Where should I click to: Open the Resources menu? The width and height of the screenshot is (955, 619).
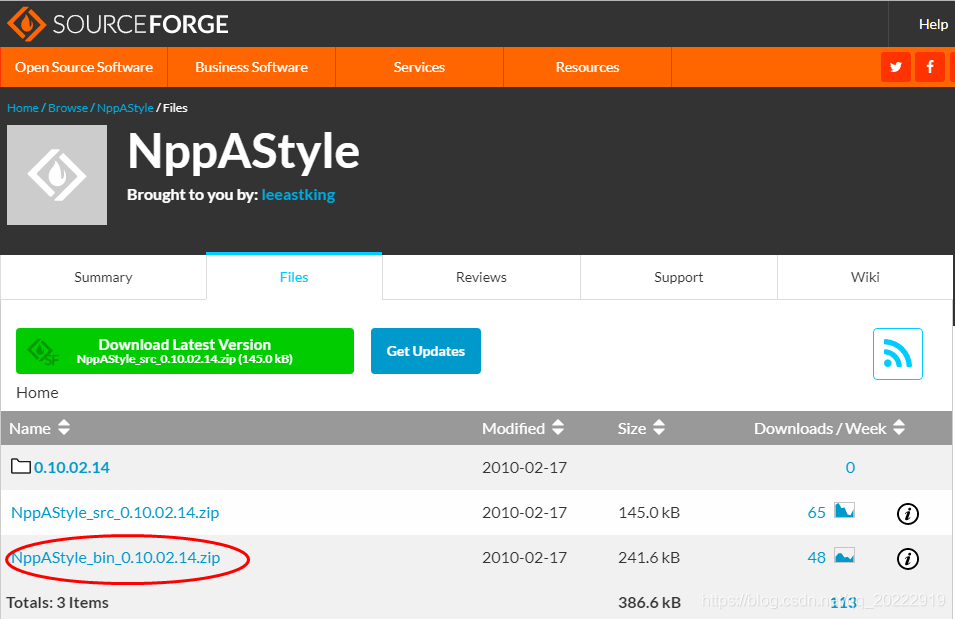[x=587, y=67]
